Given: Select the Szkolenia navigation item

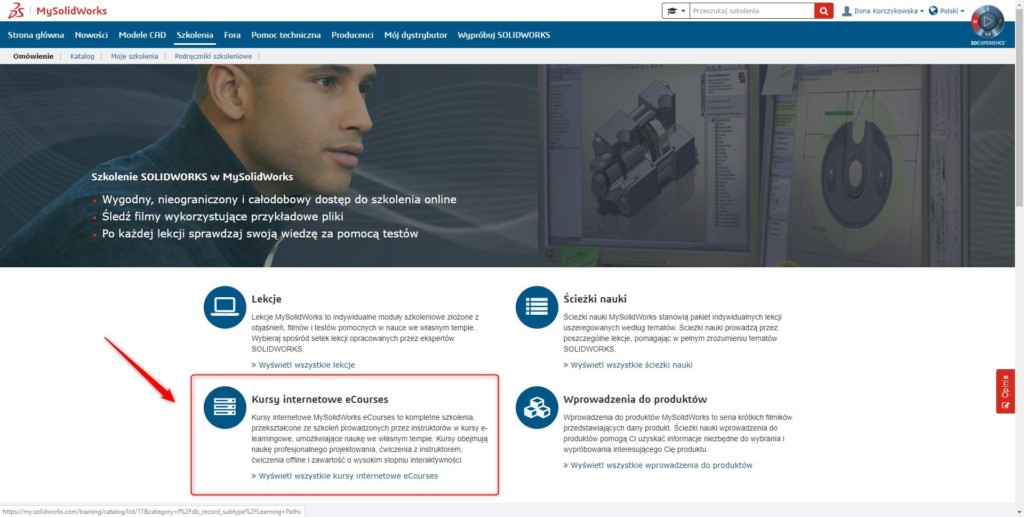Looking at the screenshot, I should pos(195,35).
